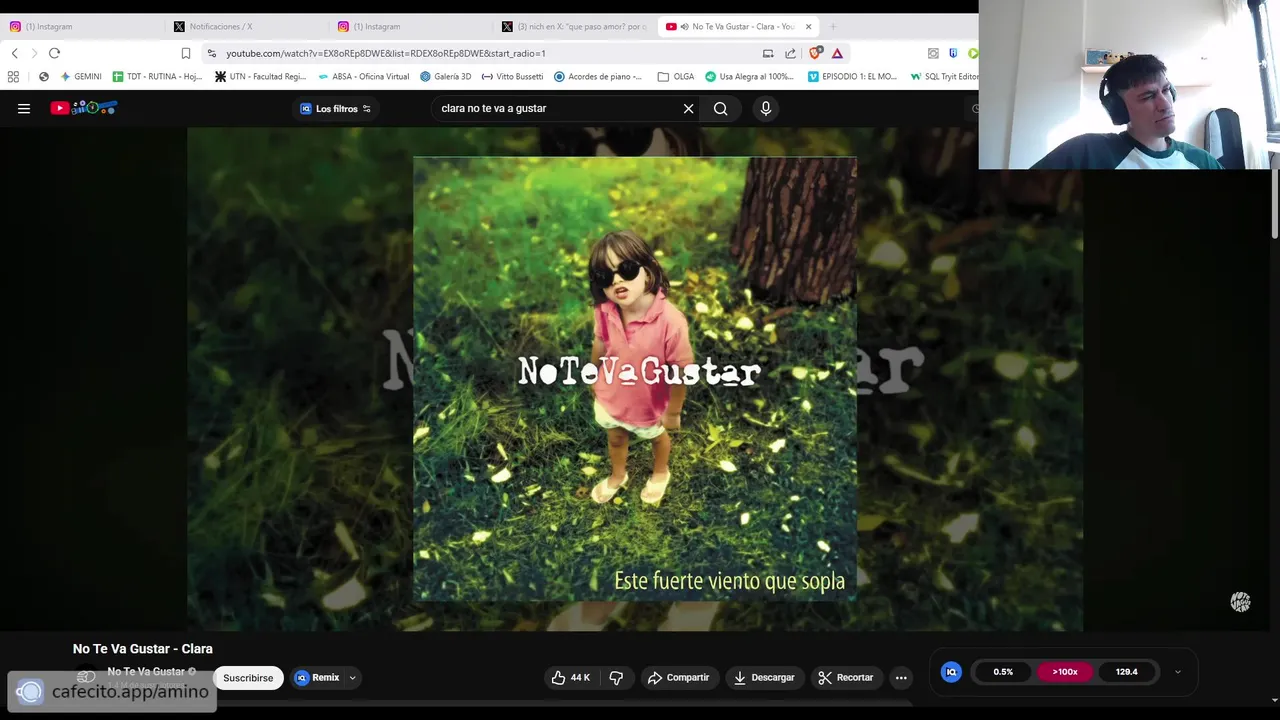Click the Remix button
1280x720 pixels.
click(317, 678)
